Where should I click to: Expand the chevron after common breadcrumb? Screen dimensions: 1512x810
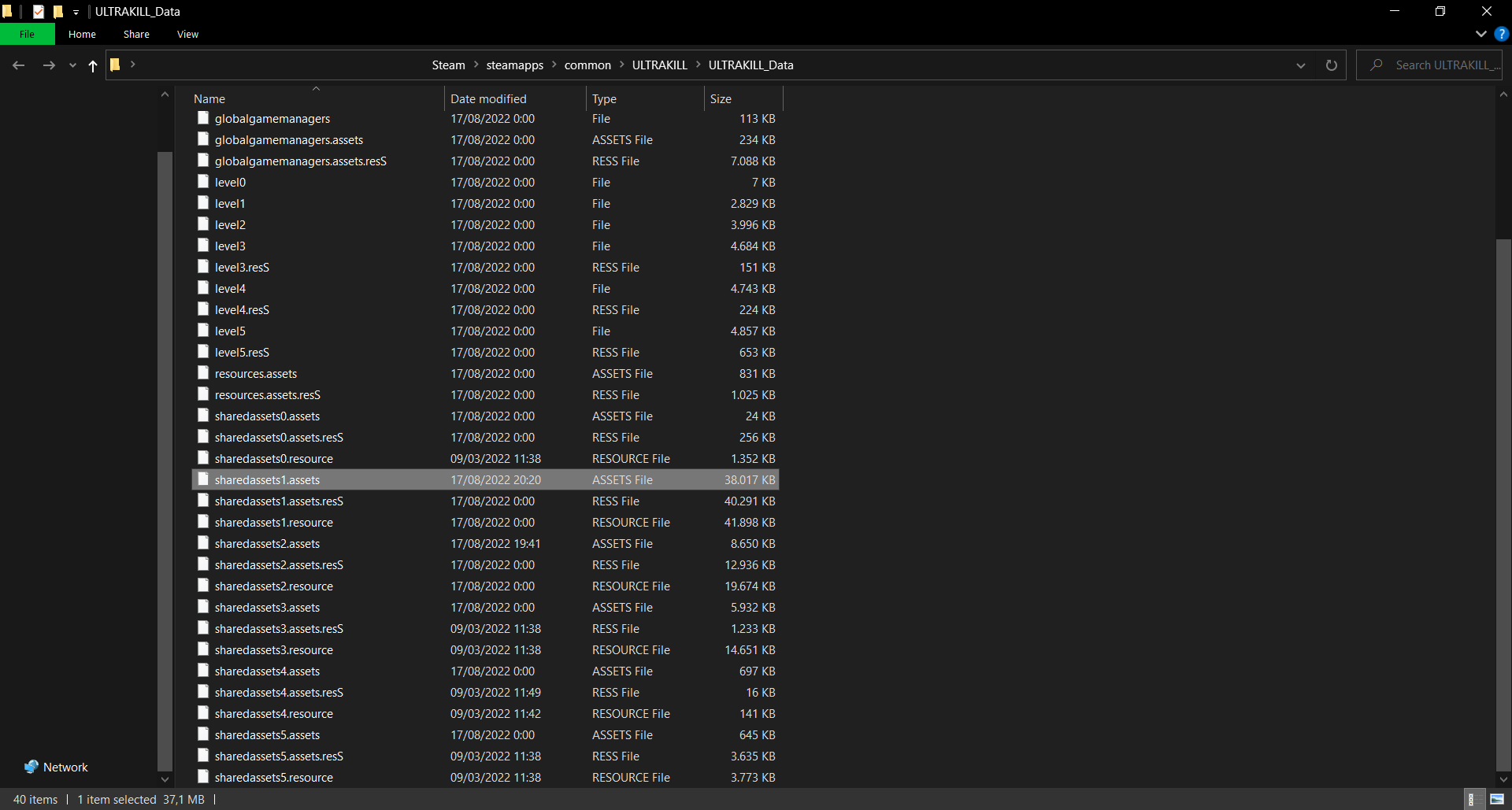coord(621,65)
